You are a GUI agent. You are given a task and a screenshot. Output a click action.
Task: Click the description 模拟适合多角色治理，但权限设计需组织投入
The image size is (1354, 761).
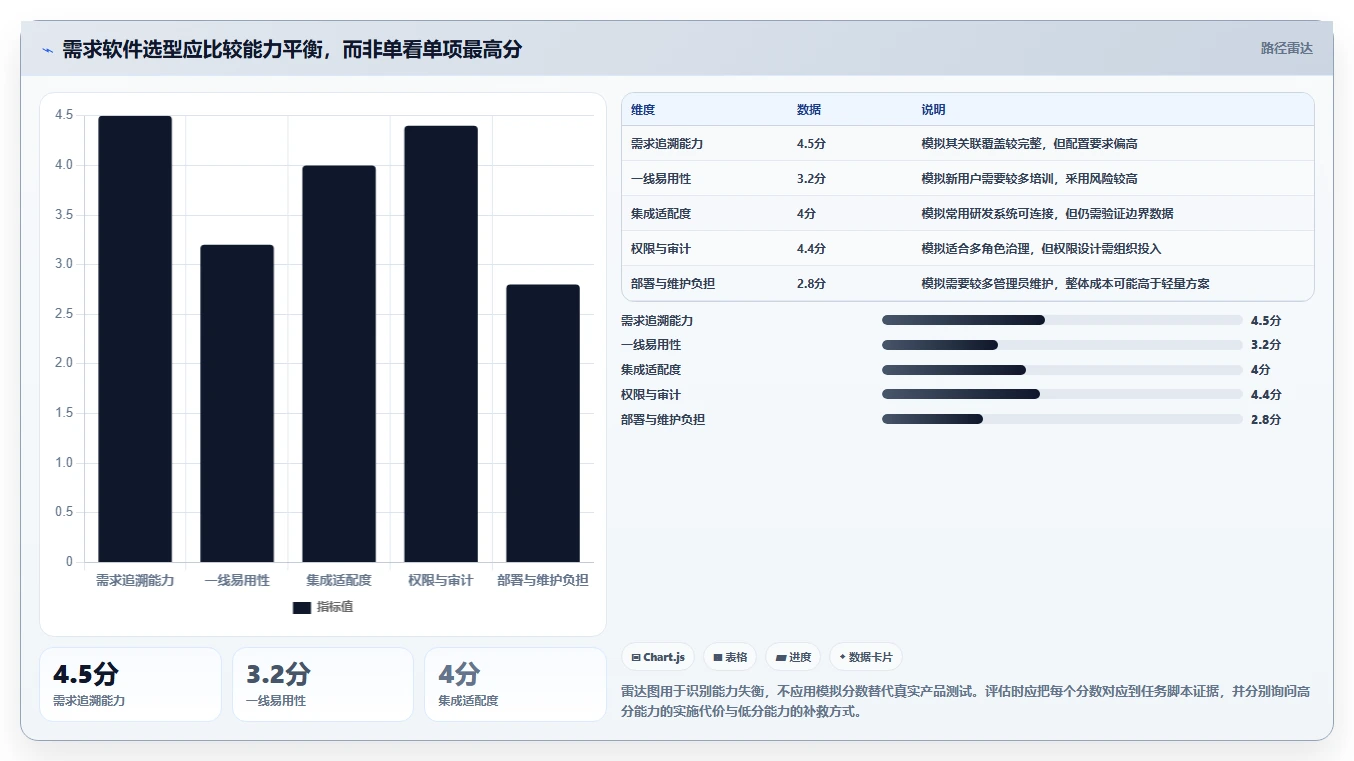pos(1041,249)
